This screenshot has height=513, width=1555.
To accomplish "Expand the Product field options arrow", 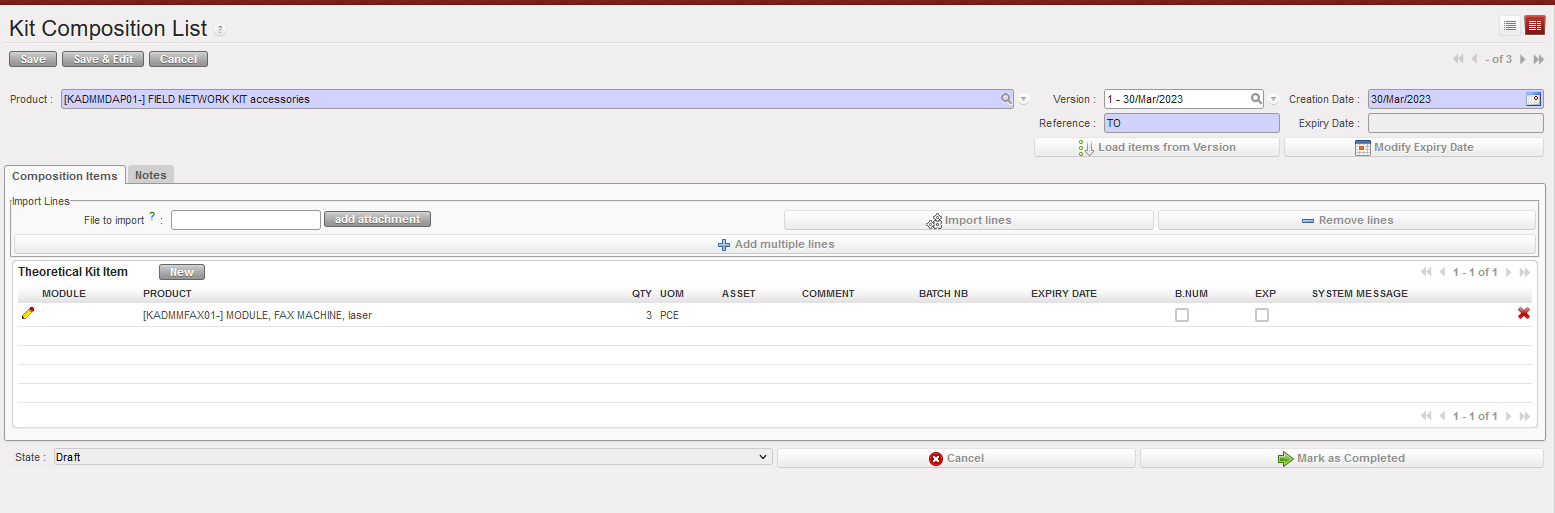I will click(x=1023, y=100).
